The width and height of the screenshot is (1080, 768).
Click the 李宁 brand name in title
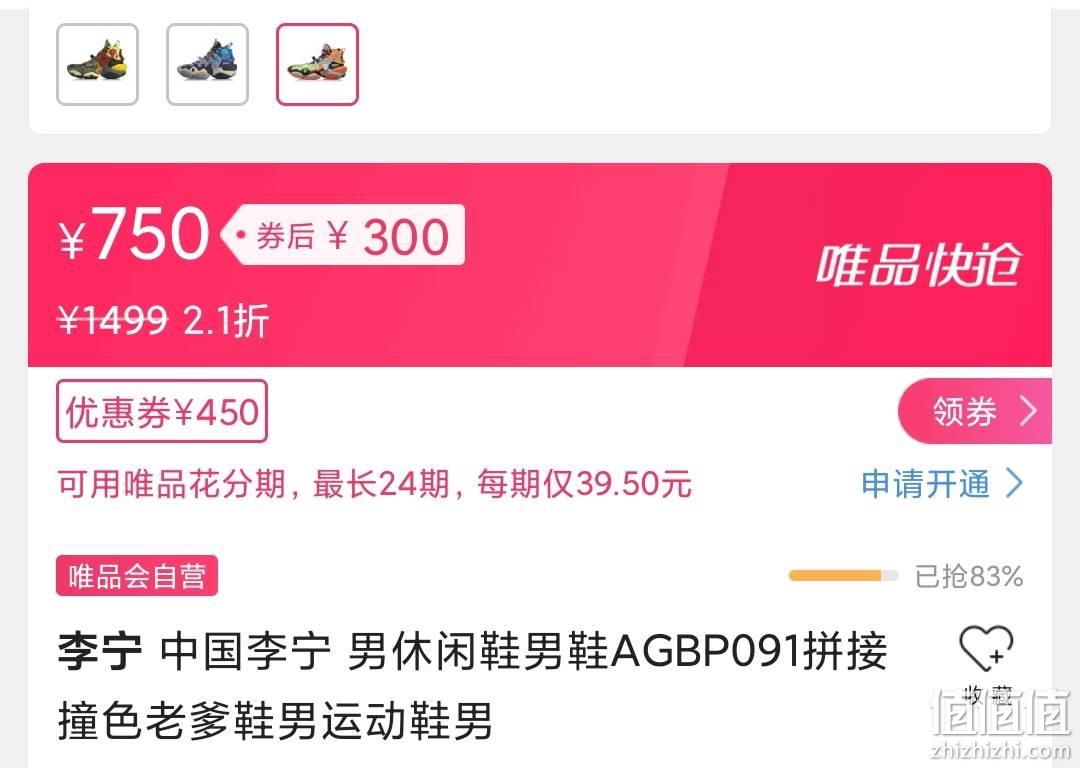(x=100, y=651)
